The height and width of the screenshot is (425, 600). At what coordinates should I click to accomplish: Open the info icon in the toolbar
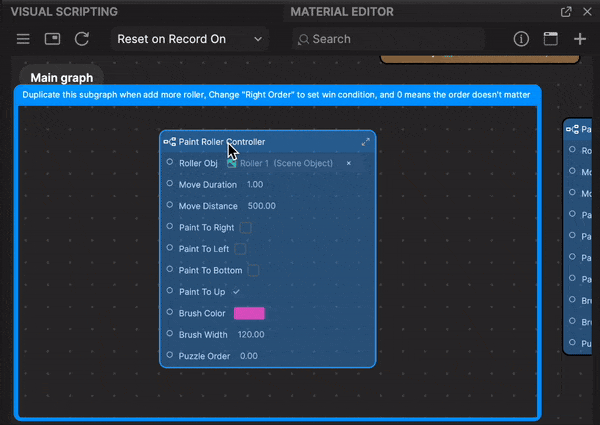521,39
